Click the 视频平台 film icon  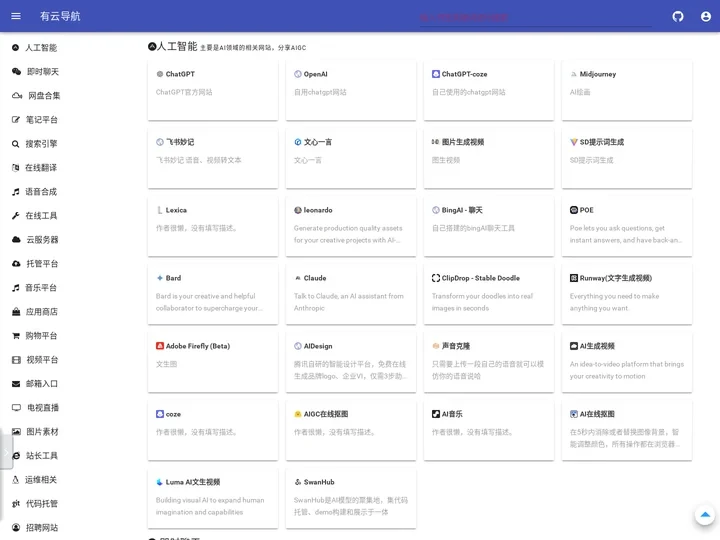[x=16, y=360]
